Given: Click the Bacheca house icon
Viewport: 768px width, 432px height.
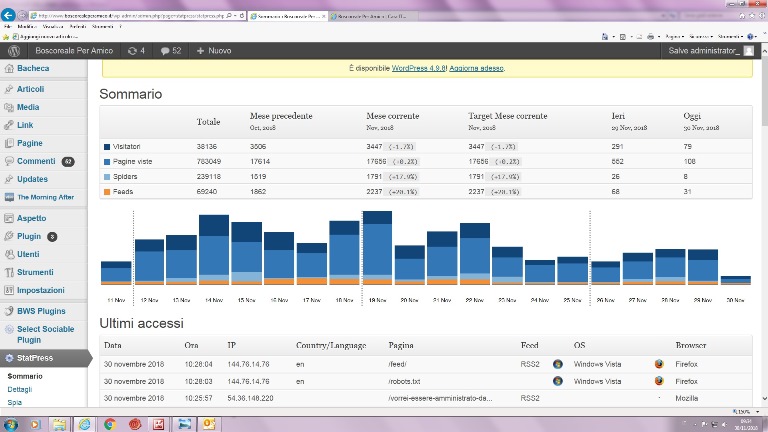Looking at the screenshot, I should pyautogui.click(x=9, y=69).
